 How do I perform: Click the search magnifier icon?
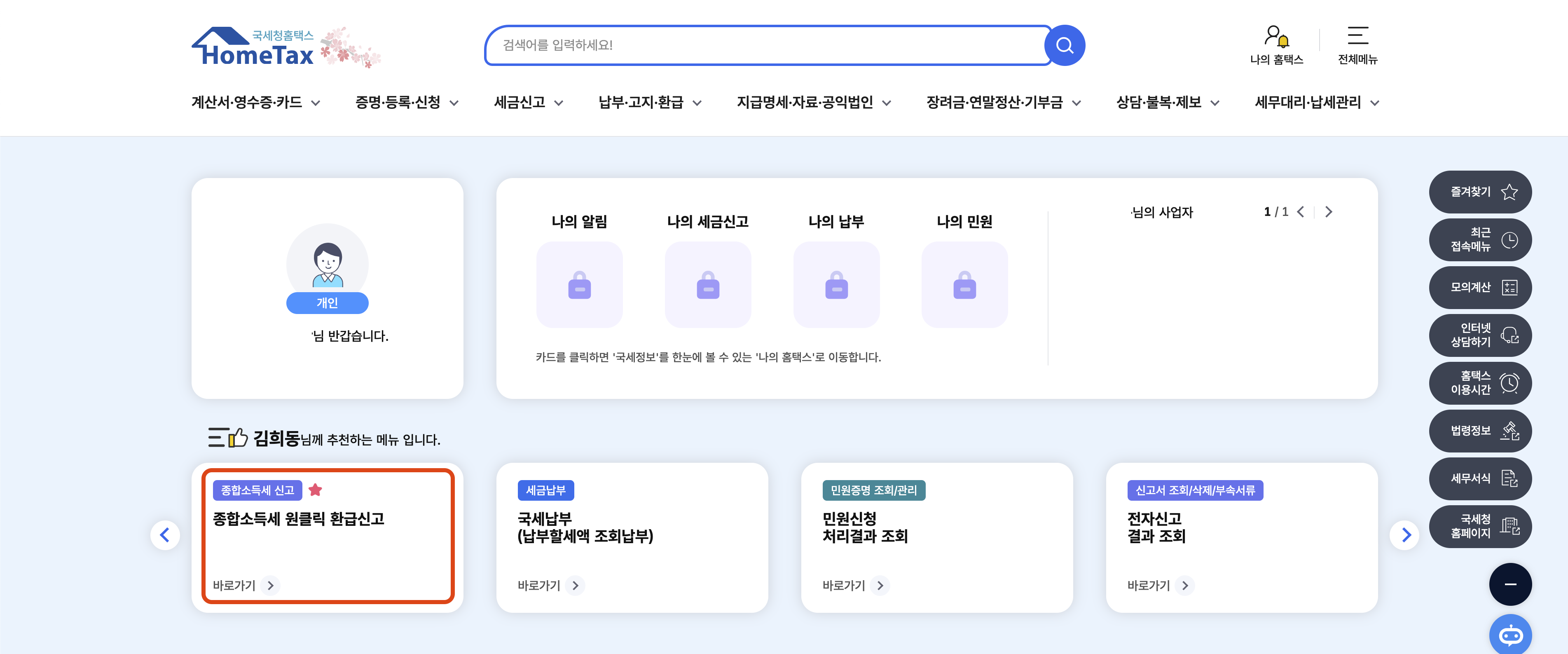(1064, 45)
